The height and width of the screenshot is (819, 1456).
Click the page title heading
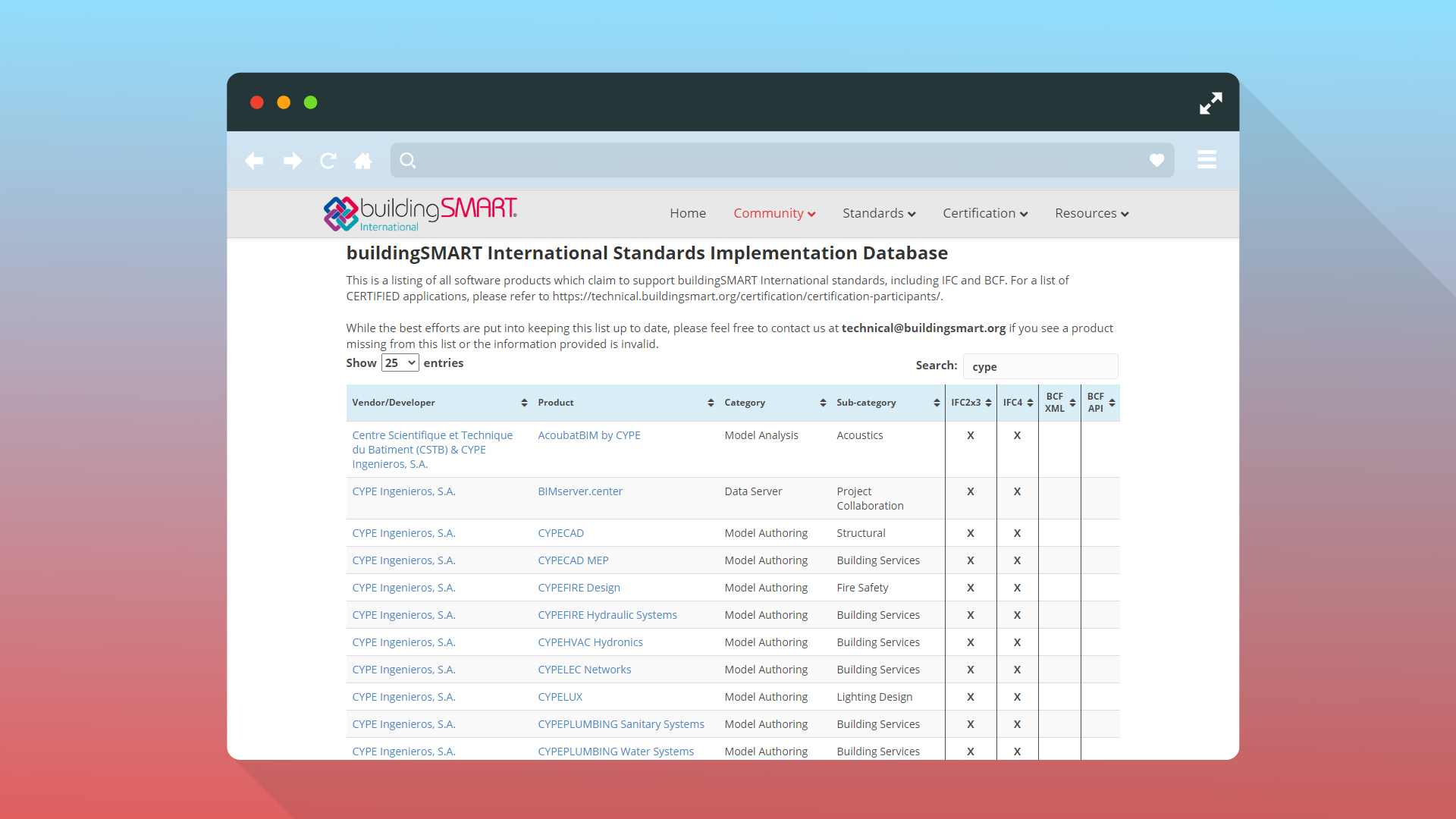(647, 253)
